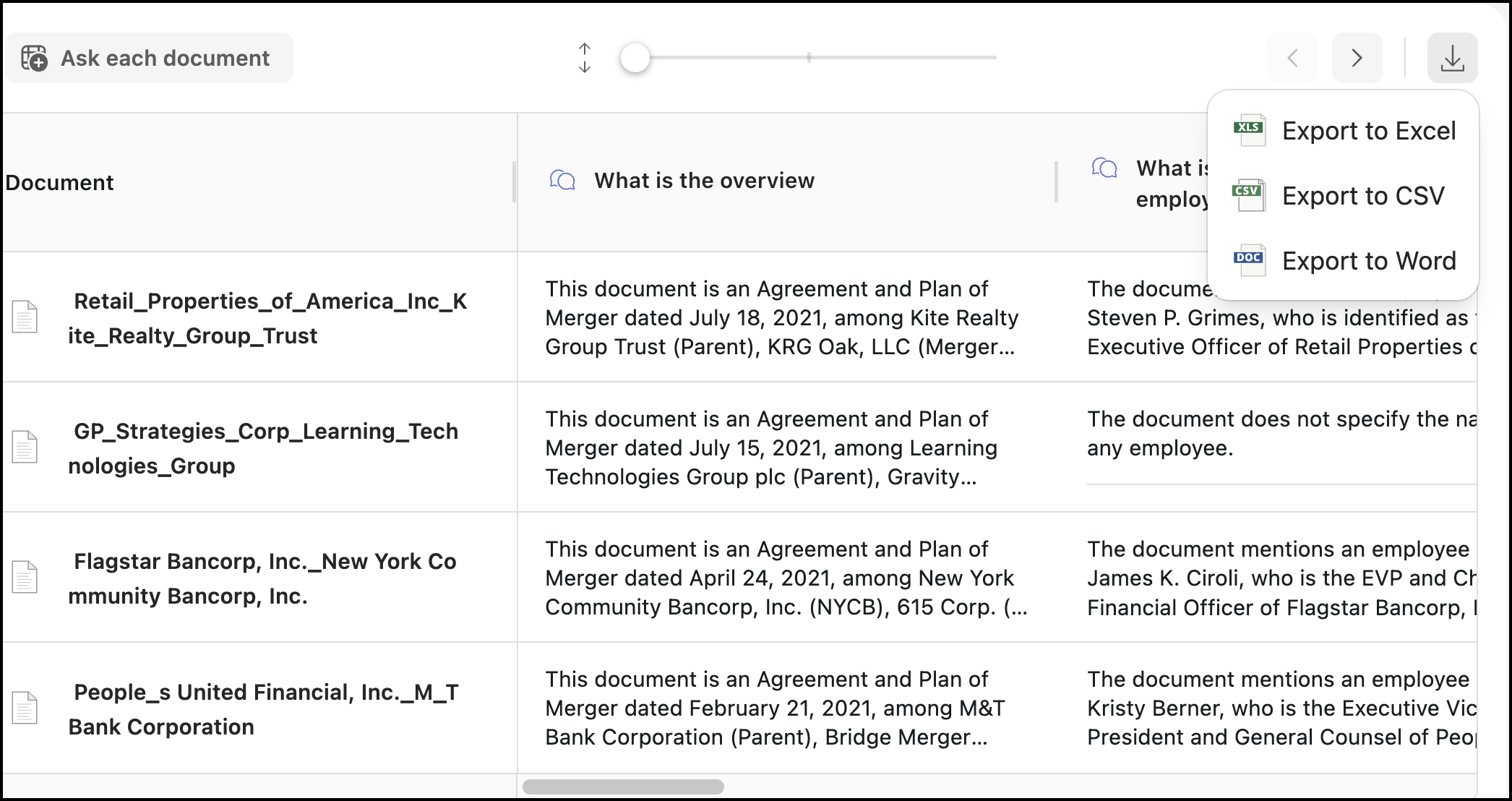Click GP_Strategies document file icon

(25, 447)
